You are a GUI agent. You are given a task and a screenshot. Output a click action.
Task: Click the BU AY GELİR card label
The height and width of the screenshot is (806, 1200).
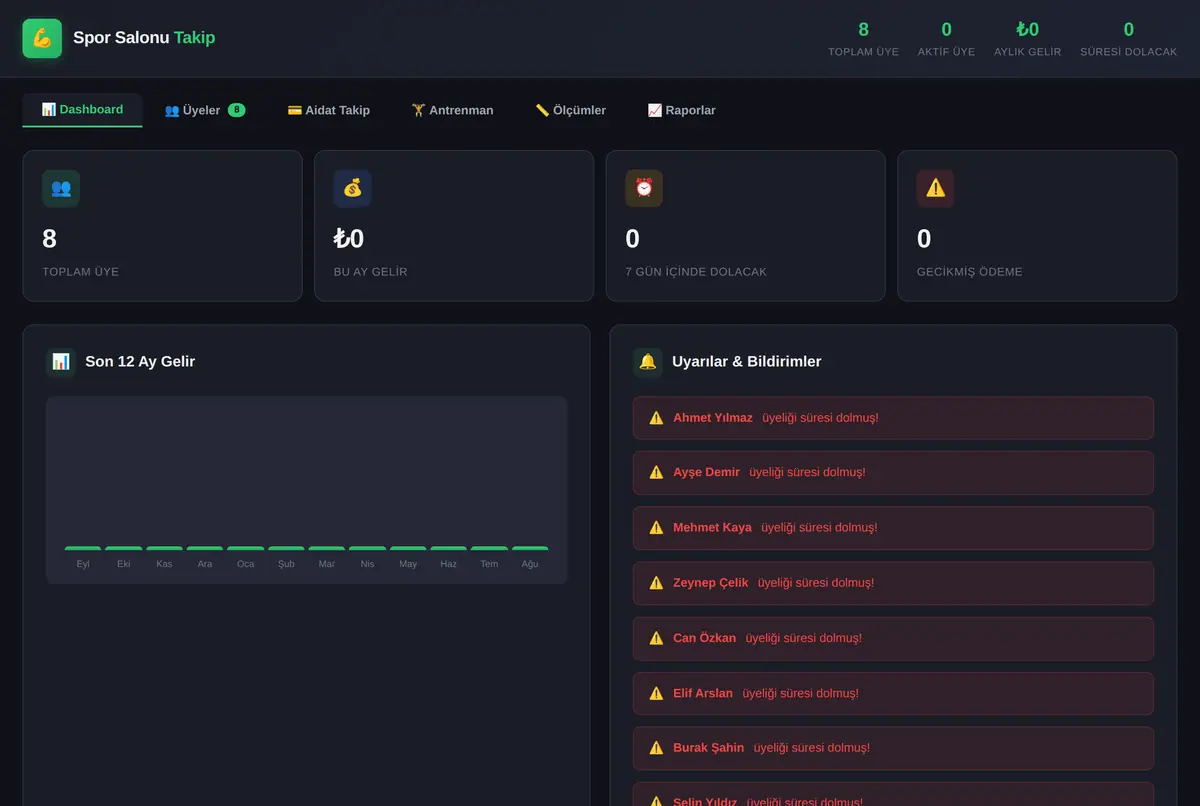click(x=371, y=272)
